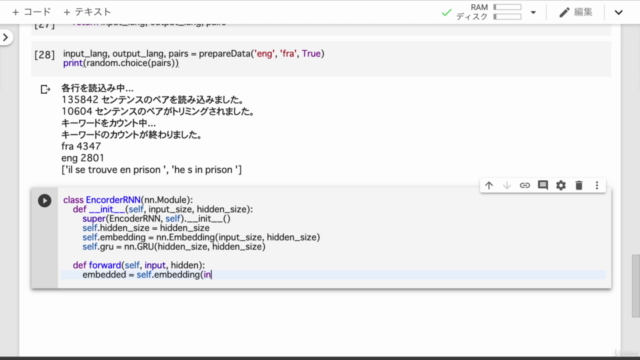This screenshot has width=640, height=360.
Task: Open cell editor settings gear
Action: click(x=561, y=185)
